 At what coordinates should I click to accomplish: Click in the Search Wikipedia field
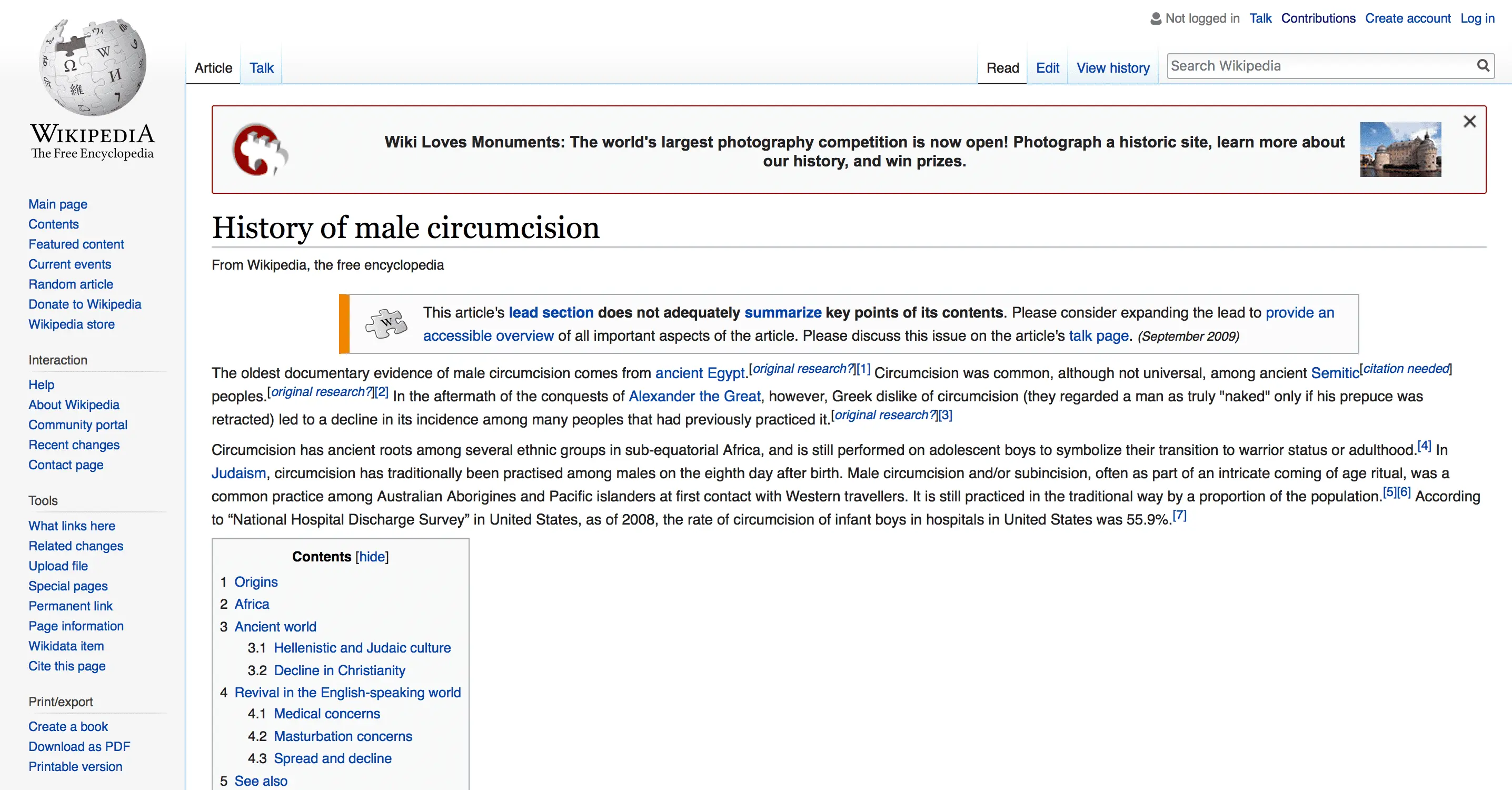coord(1321,66)
